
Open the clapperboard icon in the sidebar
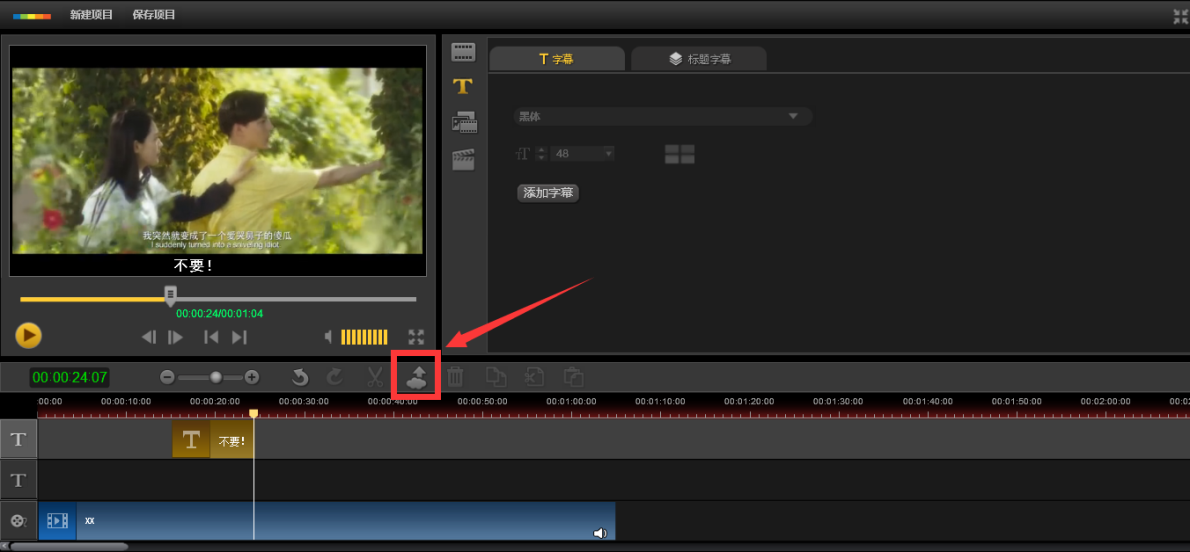point(463,159)
